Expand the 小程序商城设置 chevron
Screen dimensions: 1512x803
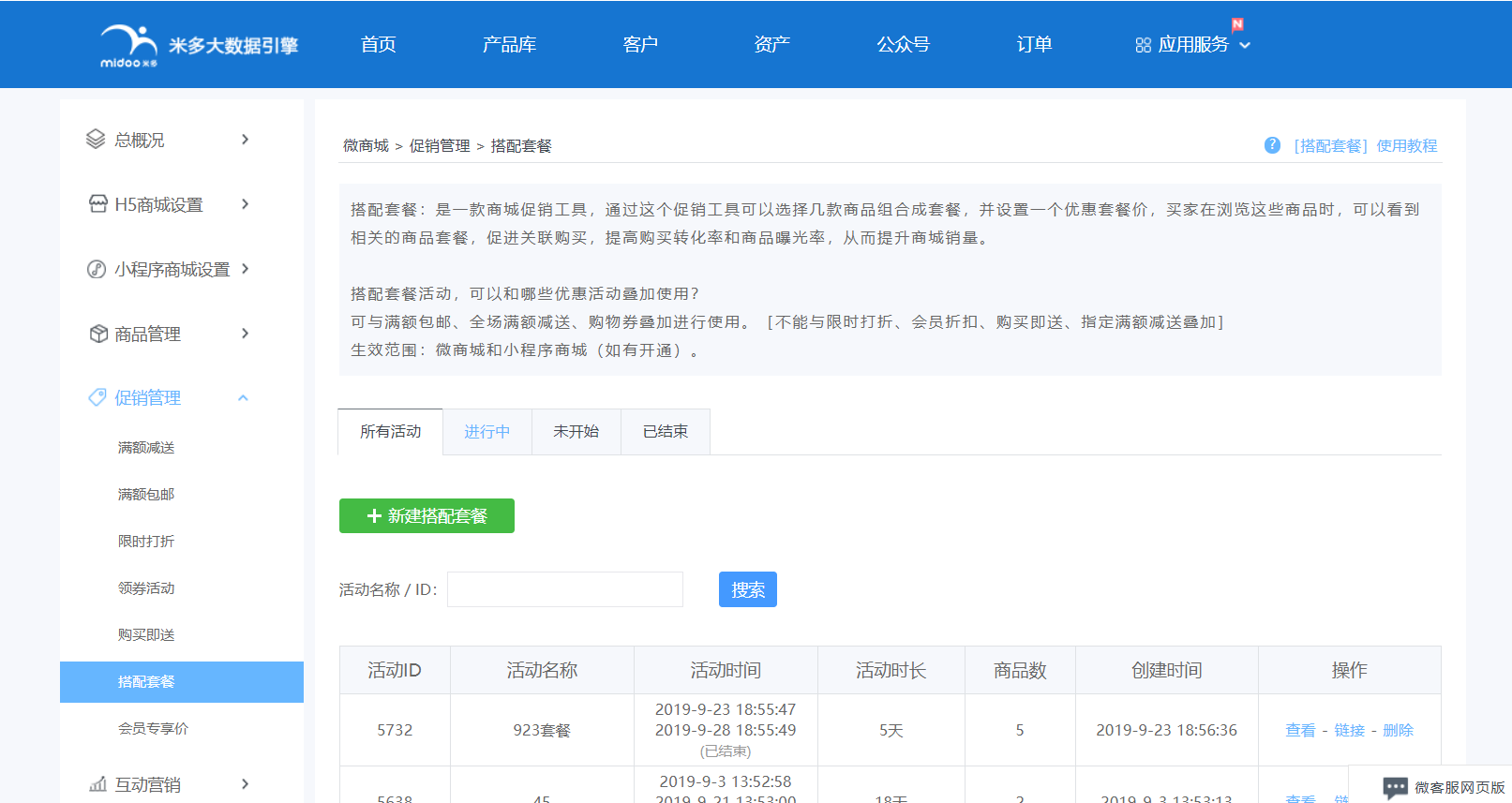pos(245,269)
